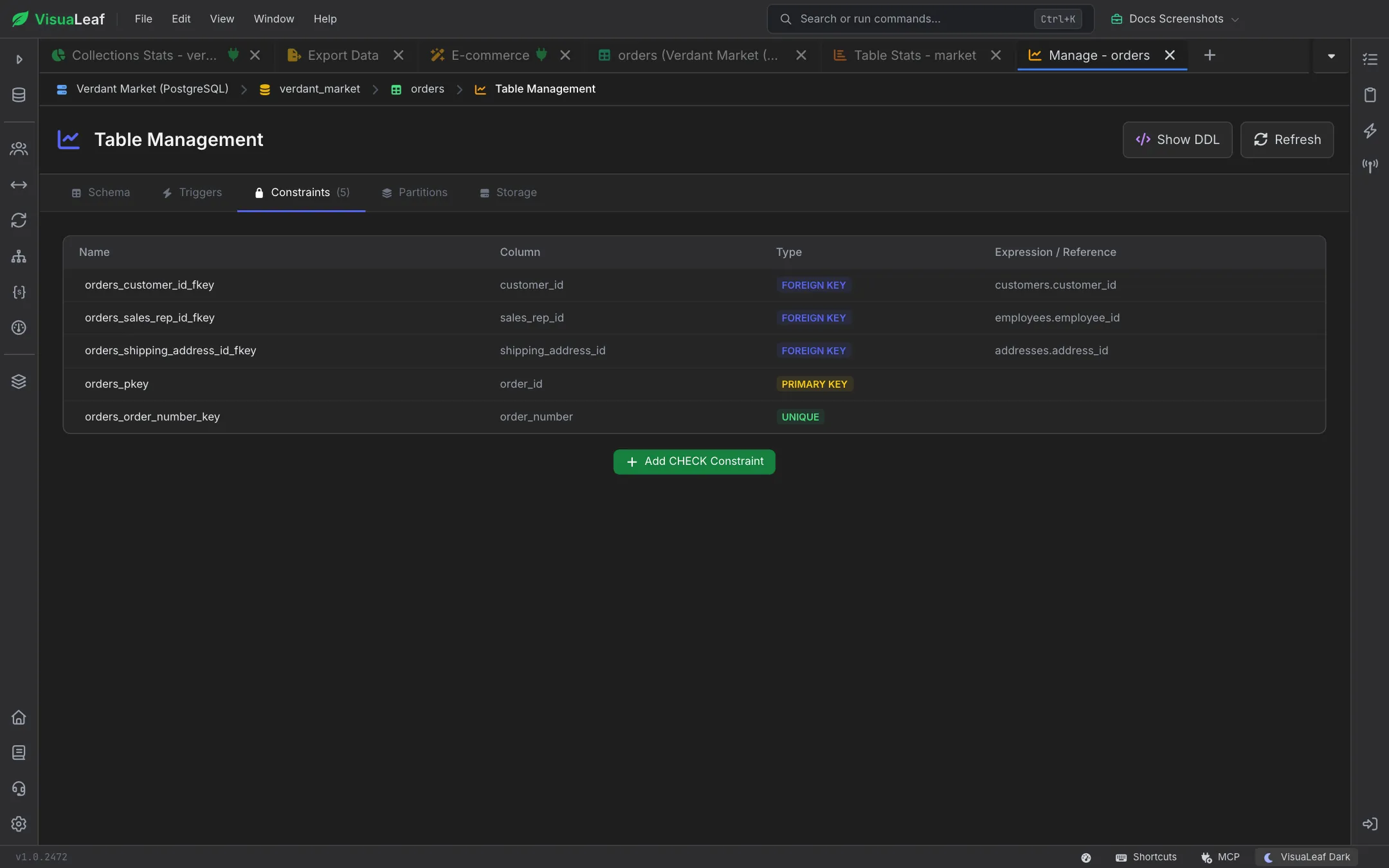Image resolution: width=1389 pixels, height=868 pixels.
Task: Open the Window menu
Action: pyautogui.click(x=274, y=19)
